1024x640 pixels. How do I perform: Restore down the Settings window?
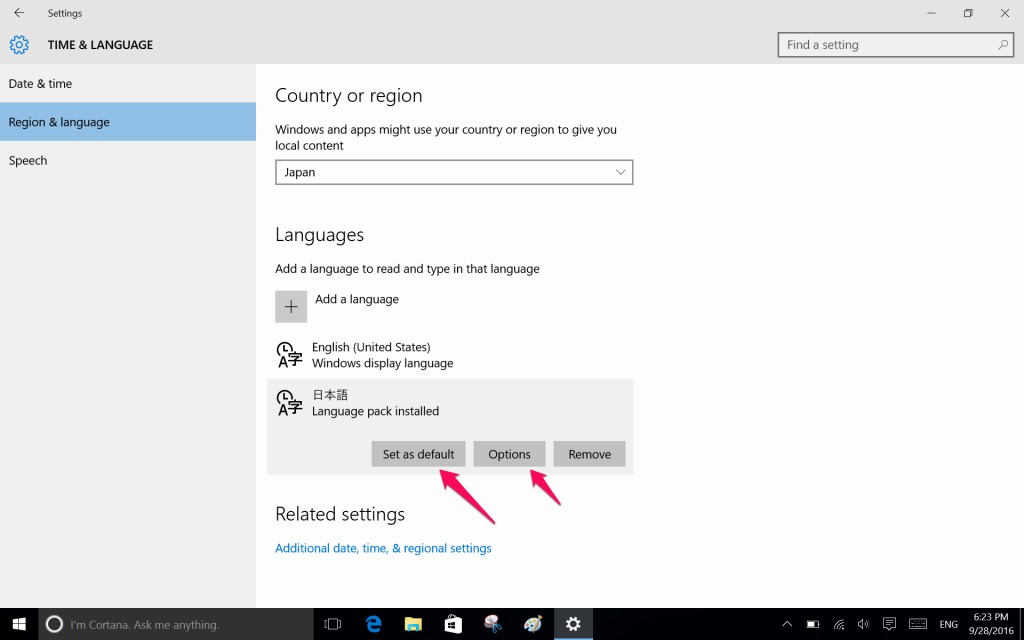[968, 13]
